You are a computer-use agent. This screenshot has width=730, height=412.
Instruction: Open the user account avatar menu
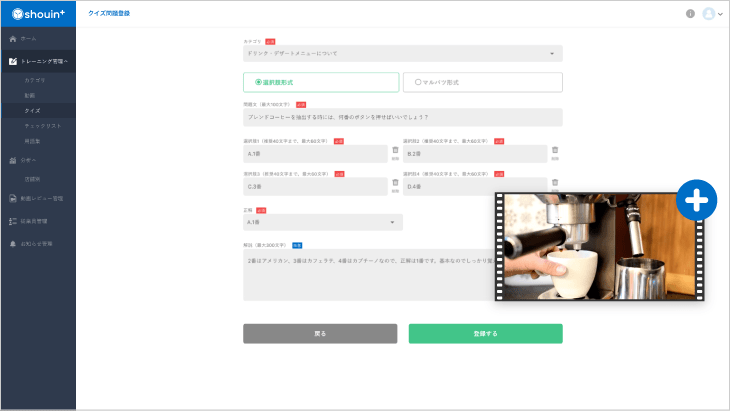point(711,14)
